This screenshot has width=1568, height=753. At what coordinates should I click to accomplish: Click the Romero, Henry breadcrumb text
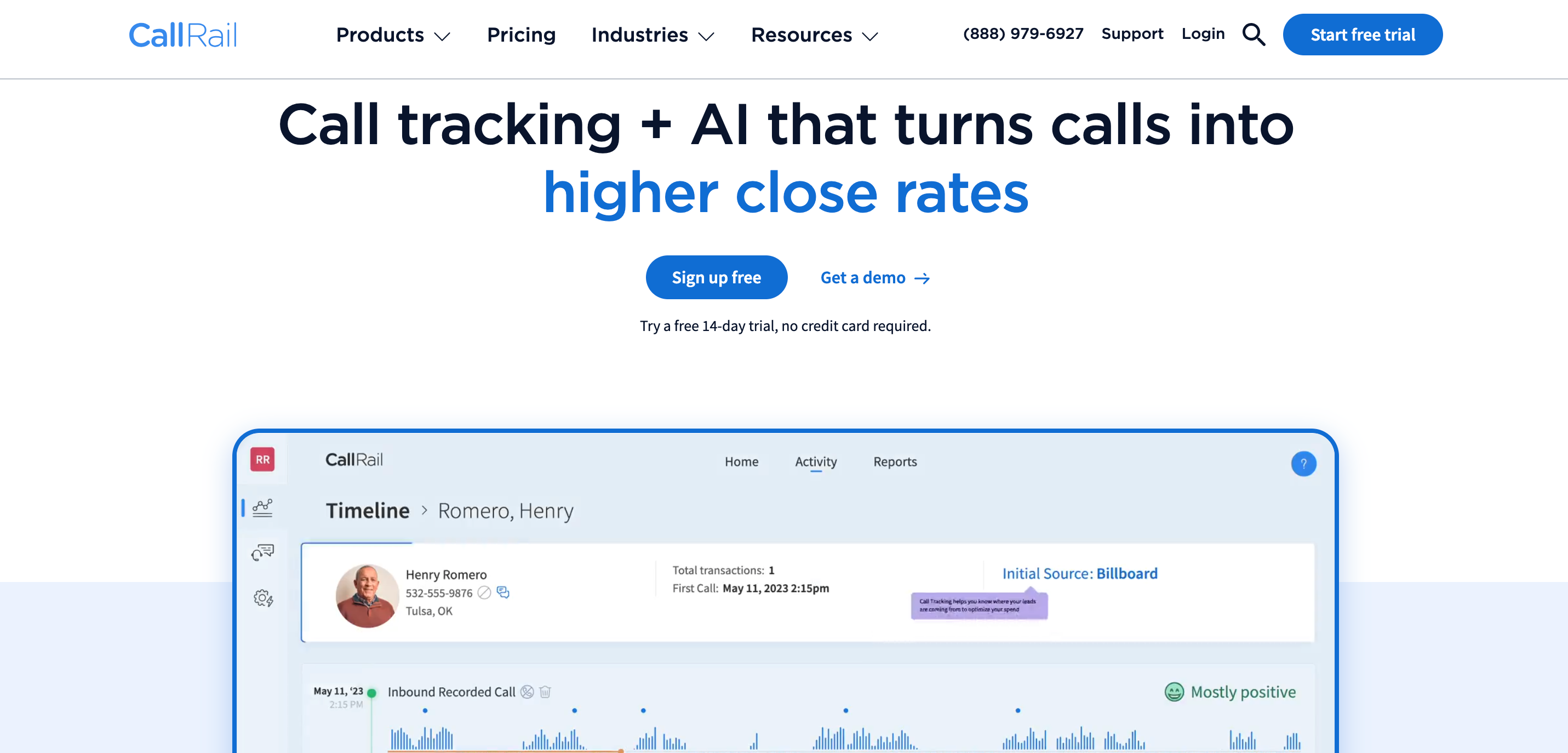coord(505,511)
